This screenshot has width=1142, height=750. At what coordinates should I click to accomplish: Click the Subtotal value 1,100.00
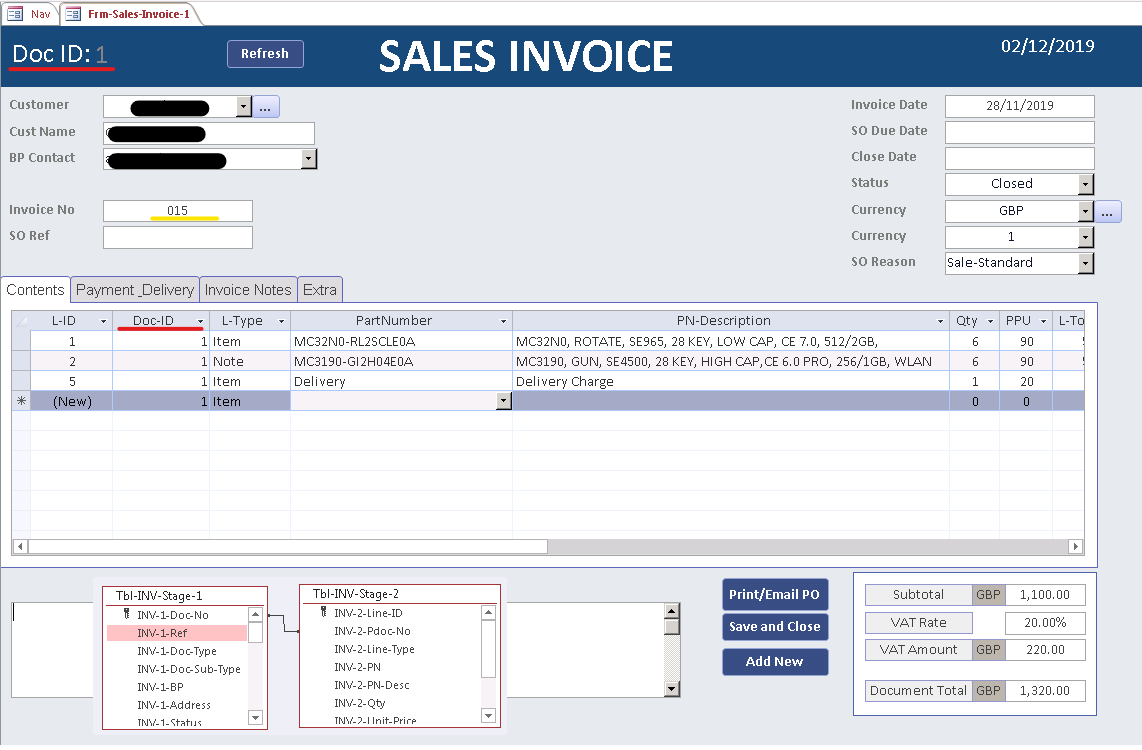click(x=1045, y=595)
